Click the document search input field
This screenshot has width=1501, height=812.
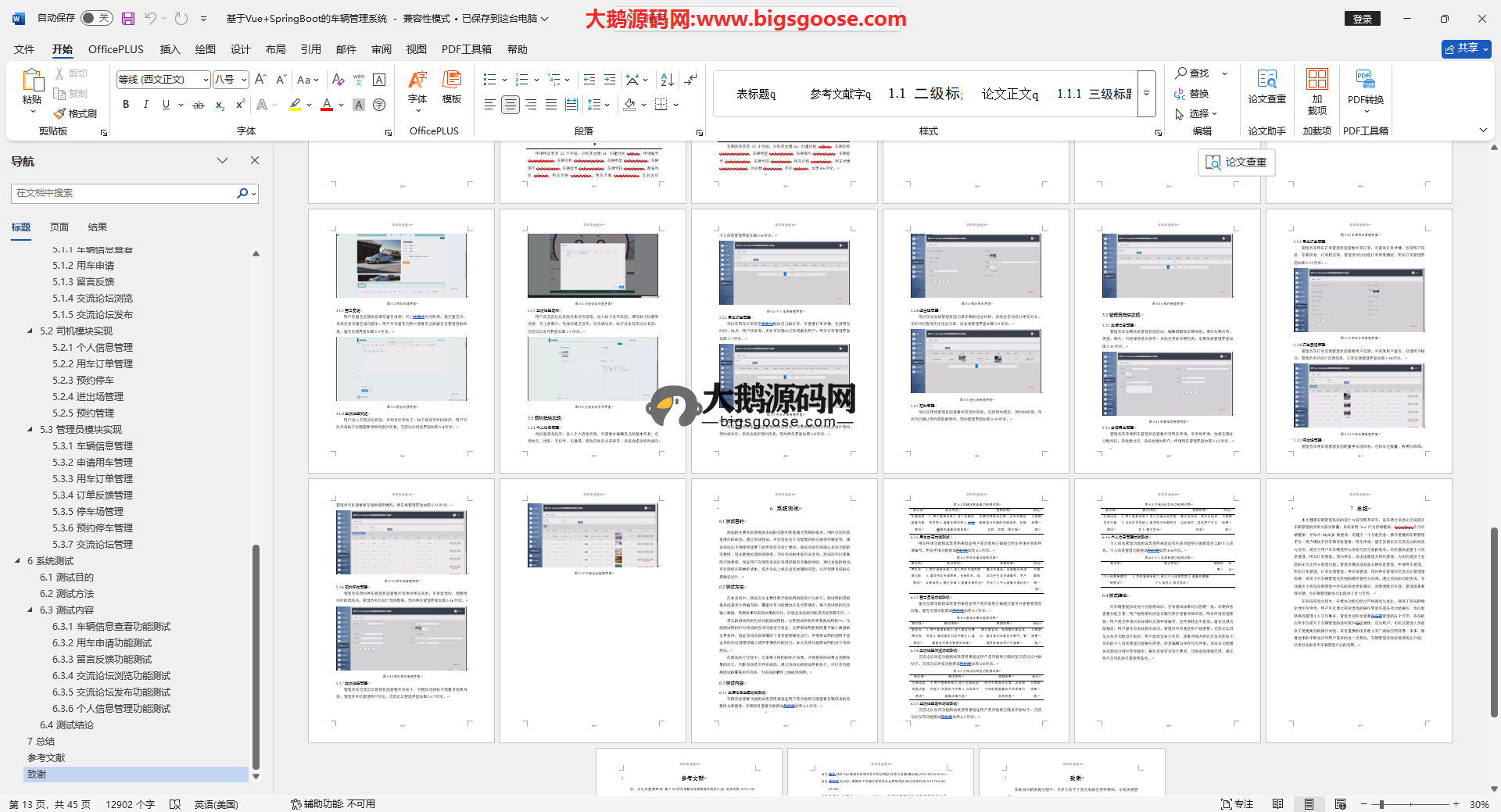click(x=125, y=193)
